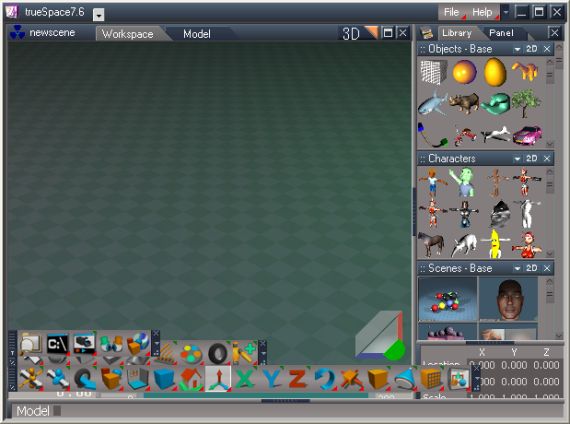This screenshot has height=424, width=570.
Task: Select the green goblin character
Action: coord(463,182)
